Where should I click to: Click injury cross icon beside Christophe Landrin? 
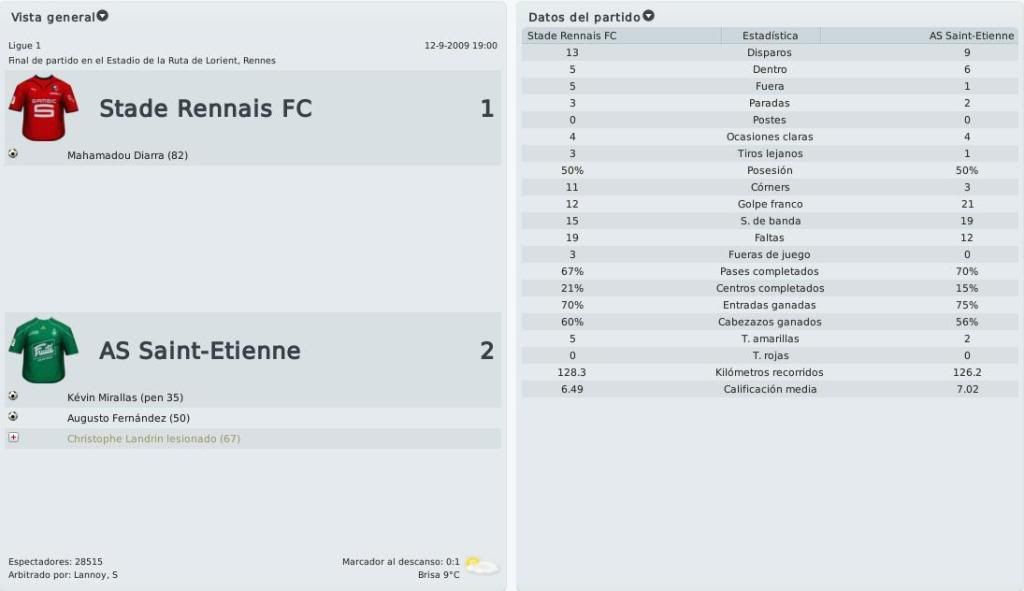13,438
